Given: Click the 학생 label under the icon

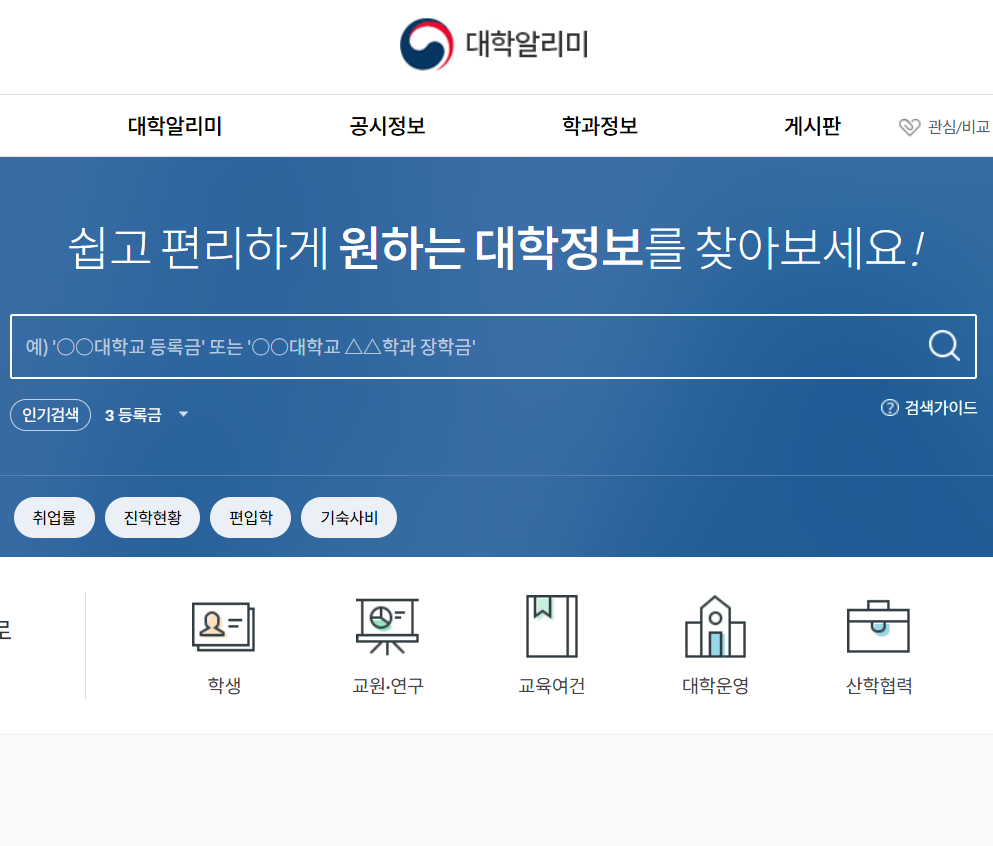Looking at the screenshot, I should (x=224, y=685).
